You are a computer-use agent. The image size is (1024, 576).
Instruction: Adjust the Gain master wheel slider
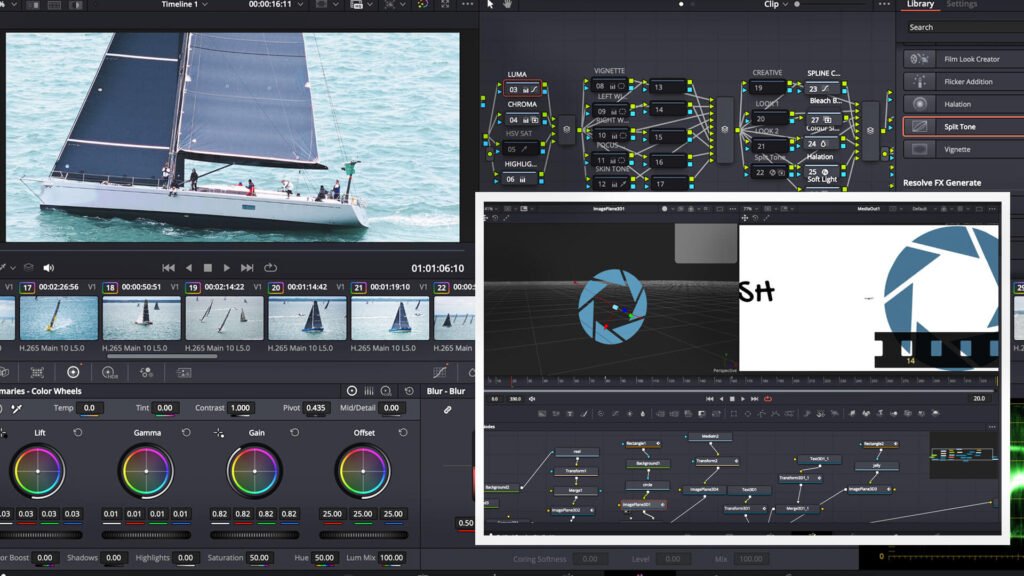[255, 536]
